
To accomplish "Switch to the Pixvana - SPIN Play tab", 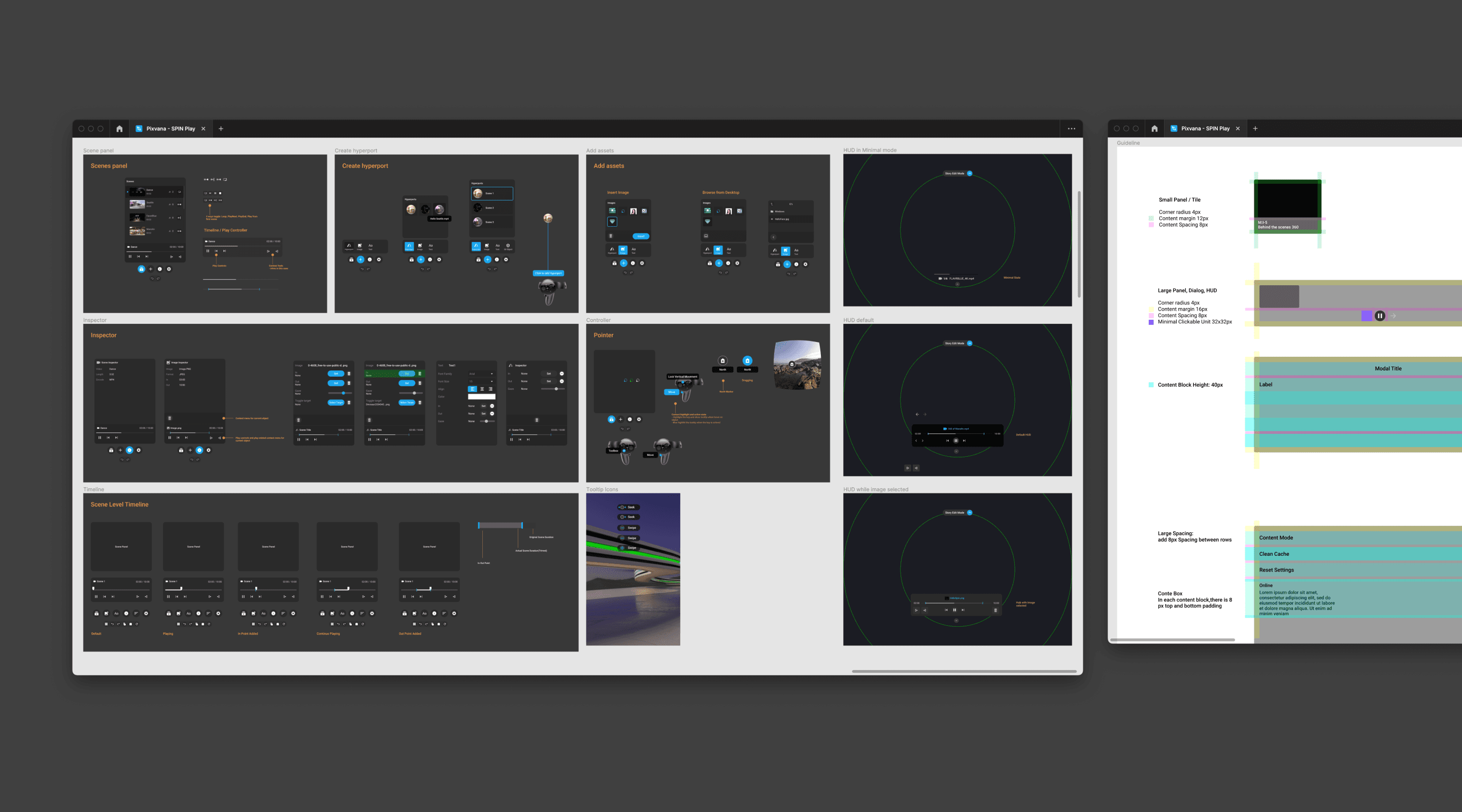I will [x=170, y=128].
